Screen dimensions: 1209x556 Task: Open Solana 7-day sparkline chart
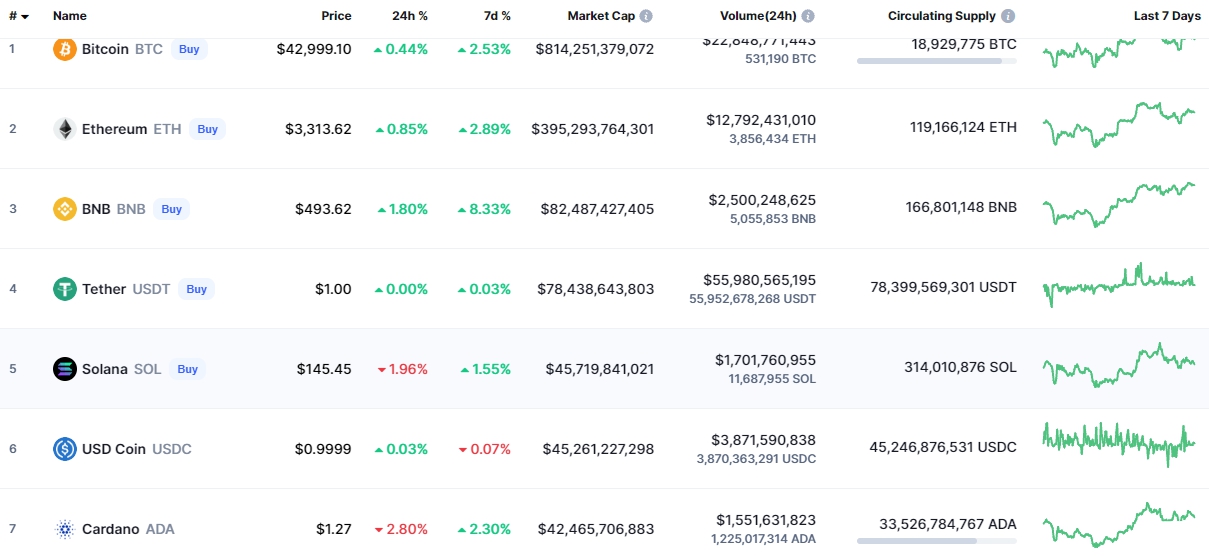coord(1119,365)
